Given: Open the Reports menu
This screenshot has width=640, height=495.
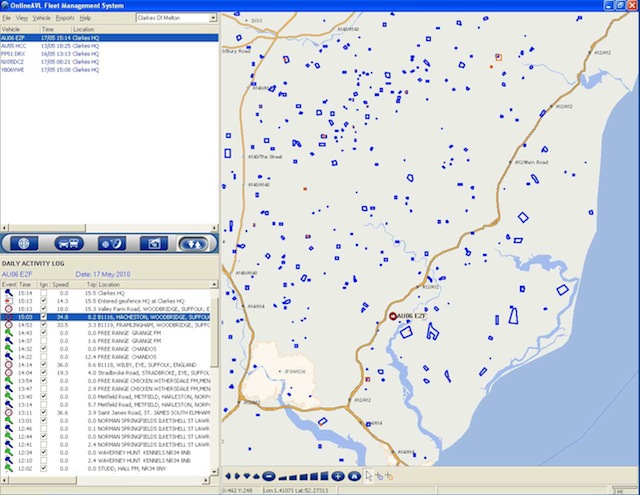Looking at the screenshot, I should 65,18.
